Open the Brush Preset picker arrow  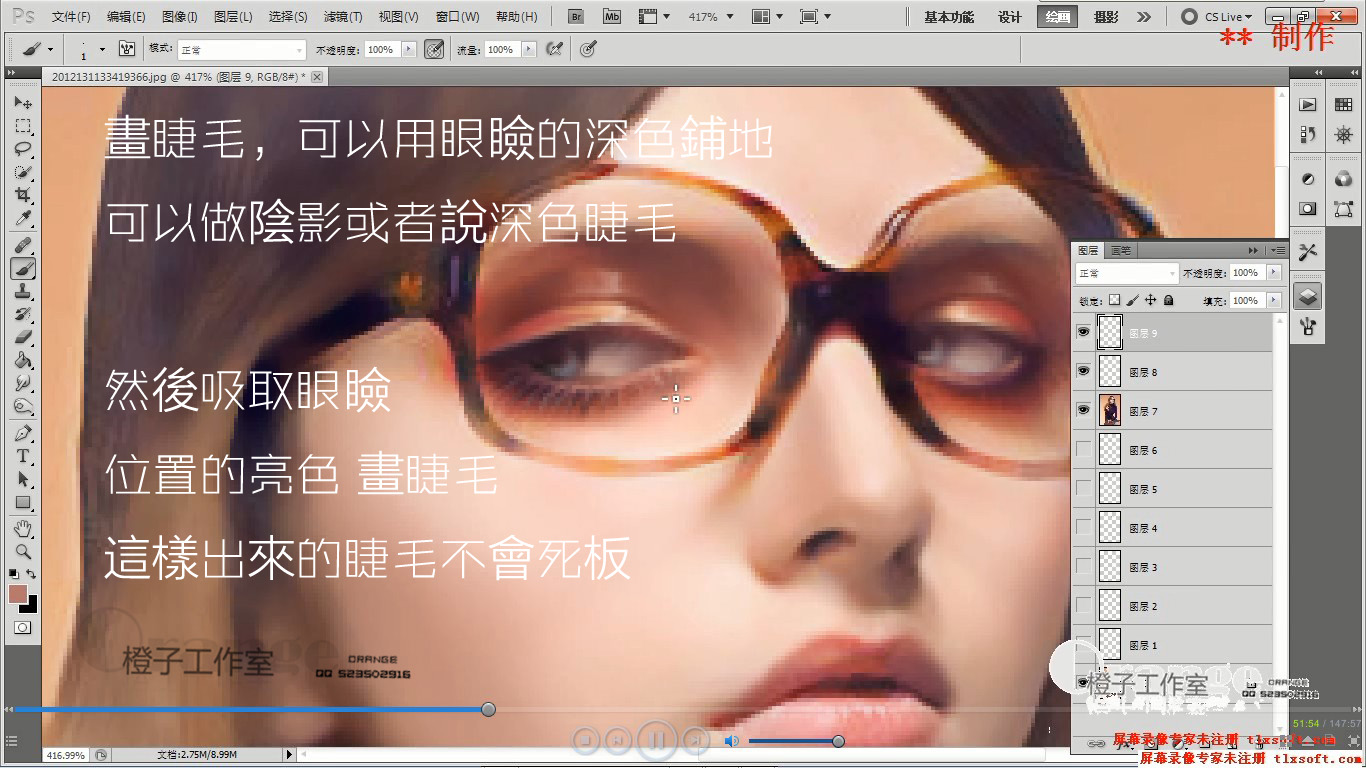(x=103, y=49)
